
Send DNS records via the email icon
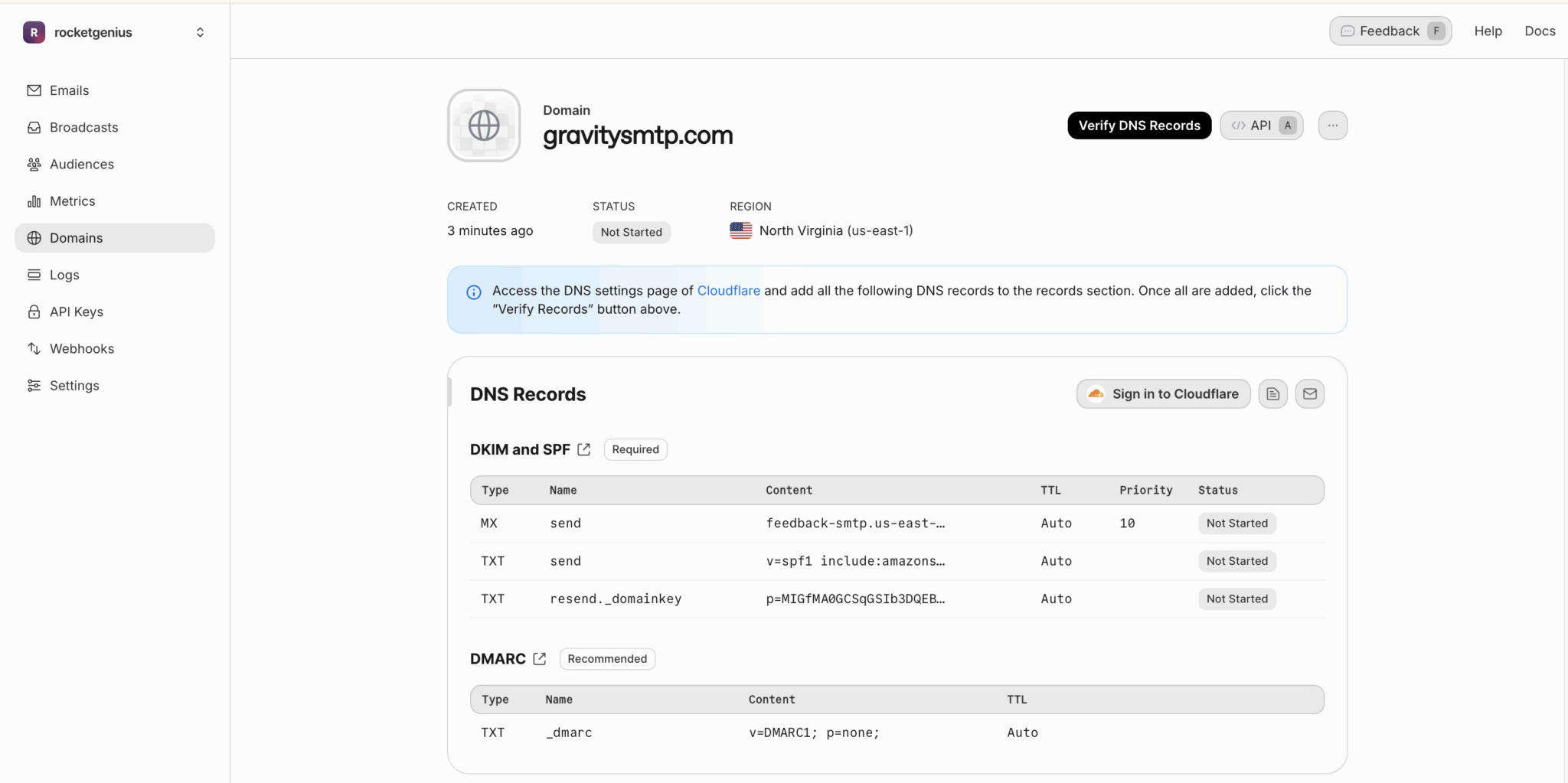point(1309,393)
